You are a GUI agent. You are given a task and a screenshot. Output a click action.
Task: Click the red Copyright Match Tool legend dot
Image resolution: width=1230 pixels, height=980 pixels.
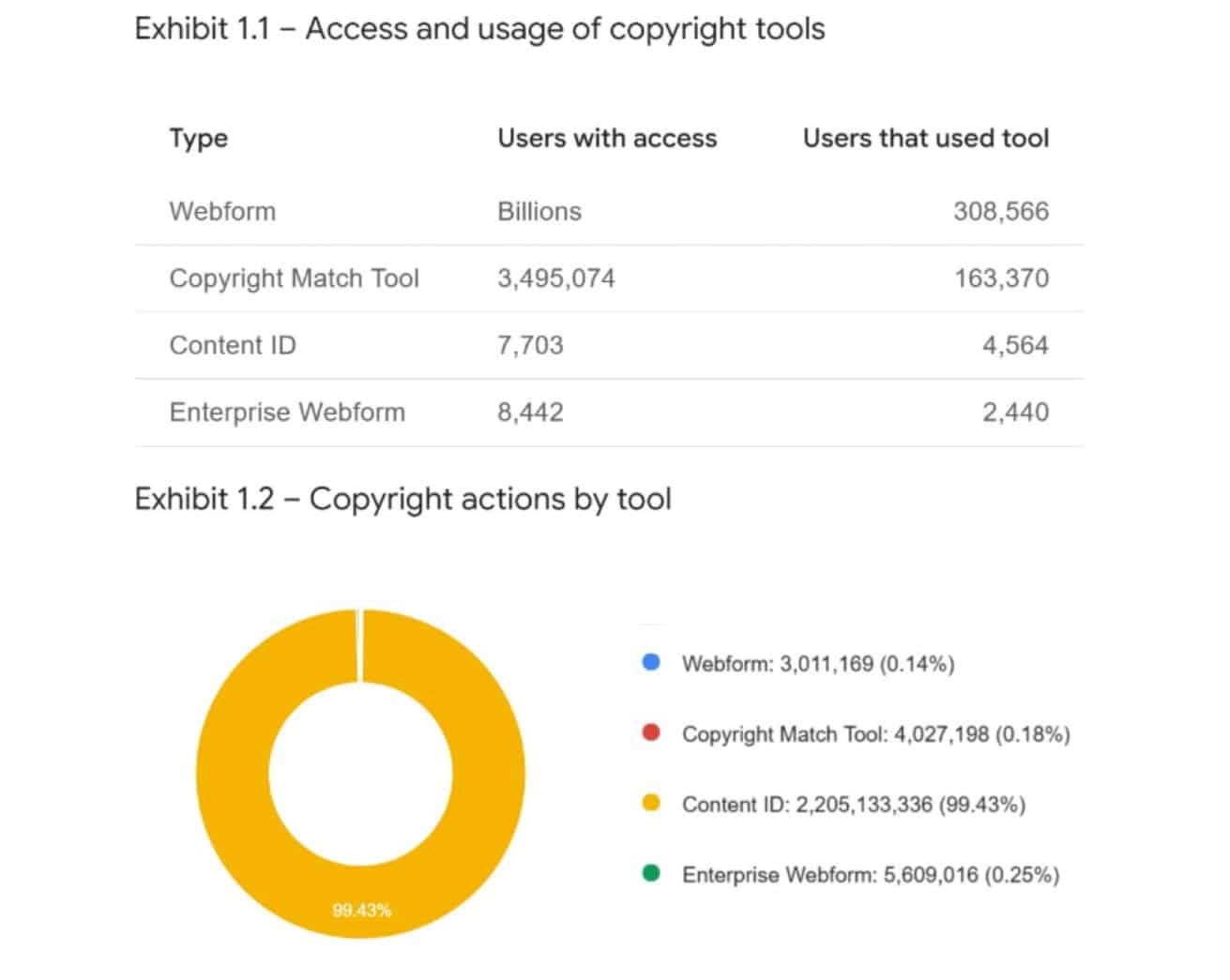click(651, 732)
